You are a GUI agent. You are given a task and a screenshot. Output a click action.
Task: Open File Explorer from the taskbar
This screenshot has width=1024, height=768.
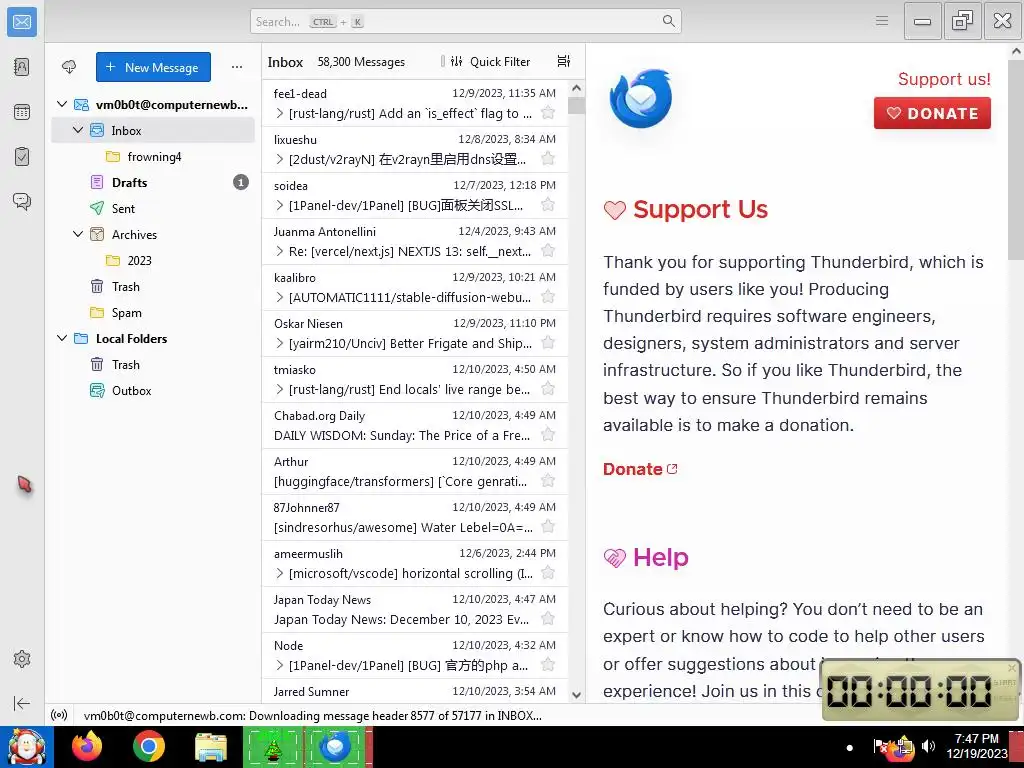tap(210, 746)
